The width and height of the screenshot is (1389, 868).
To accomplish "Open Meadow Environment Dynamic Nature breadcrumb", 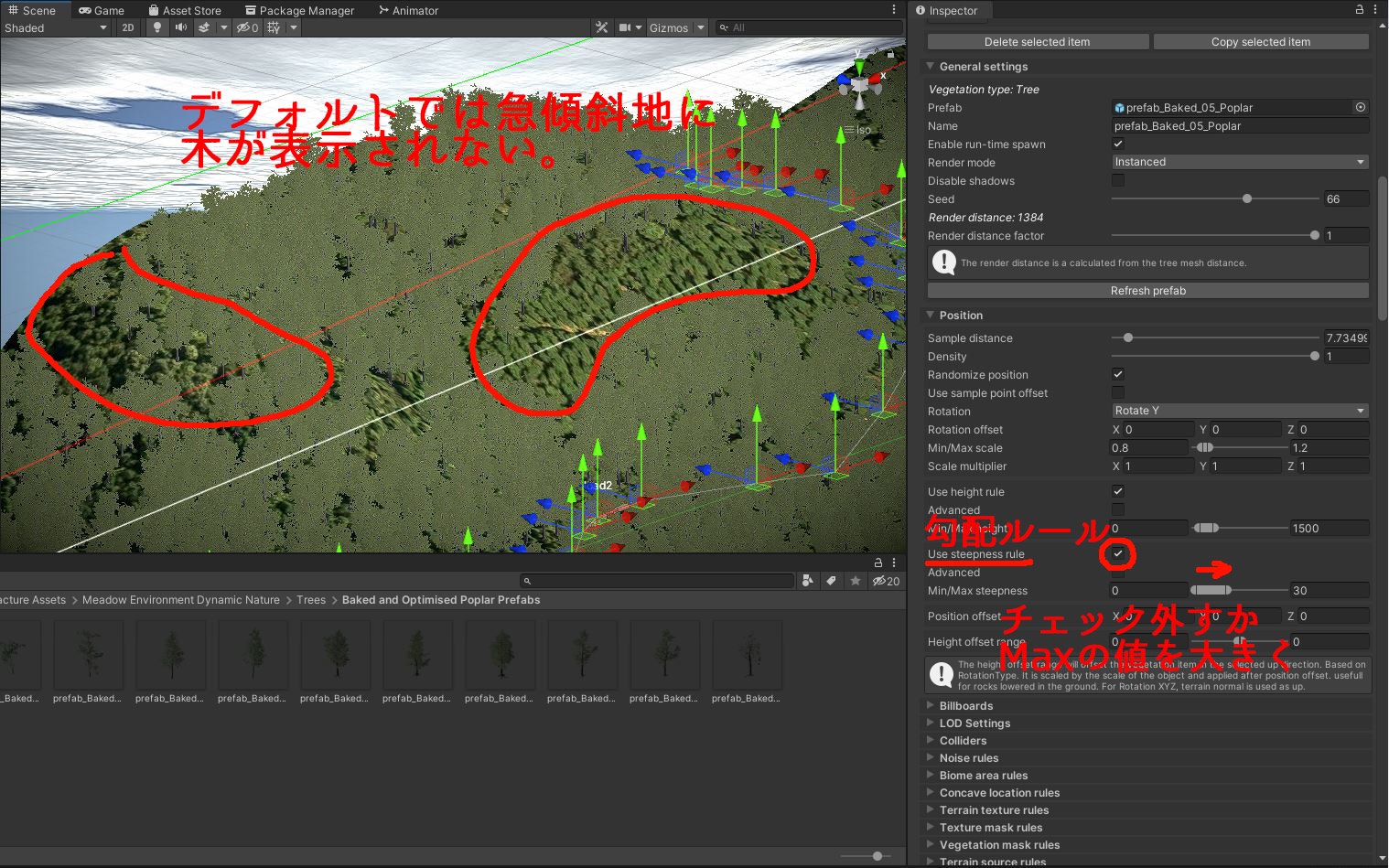I will [x=180, y=600].
